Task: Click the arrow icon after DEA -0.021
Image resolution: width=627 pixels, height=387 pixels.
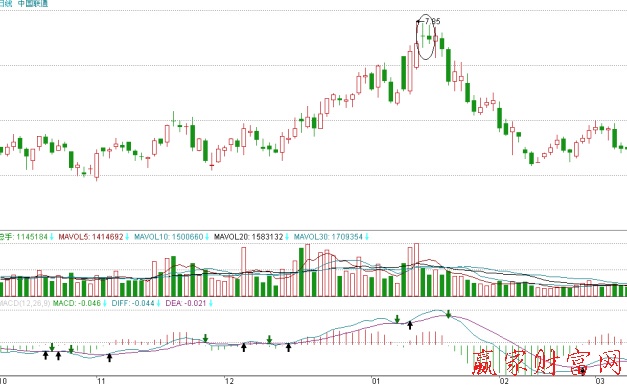Action: click(210, 303)
